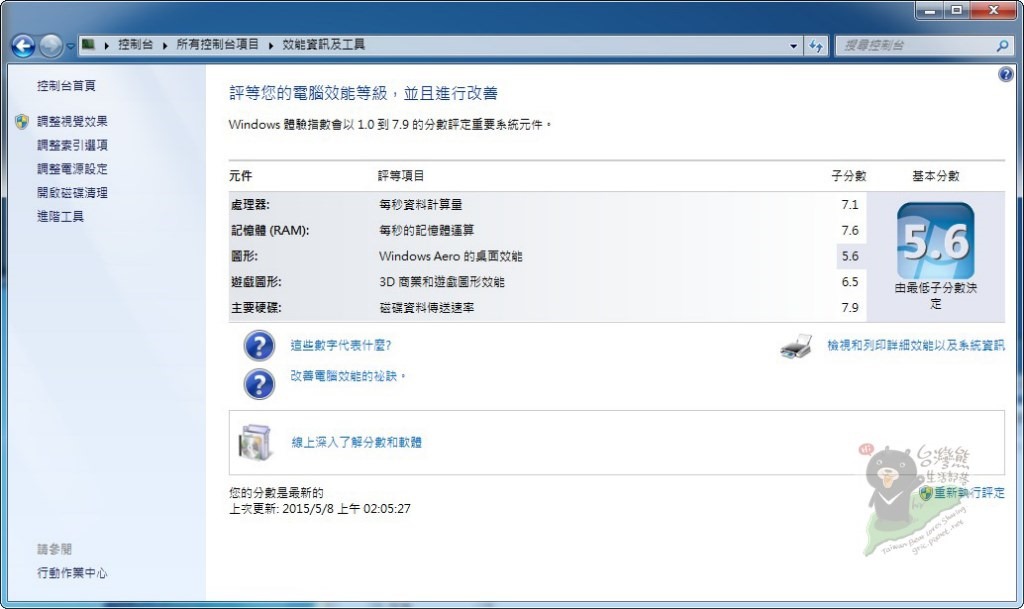Click the 基本分數 column header

tap(936, 176)
